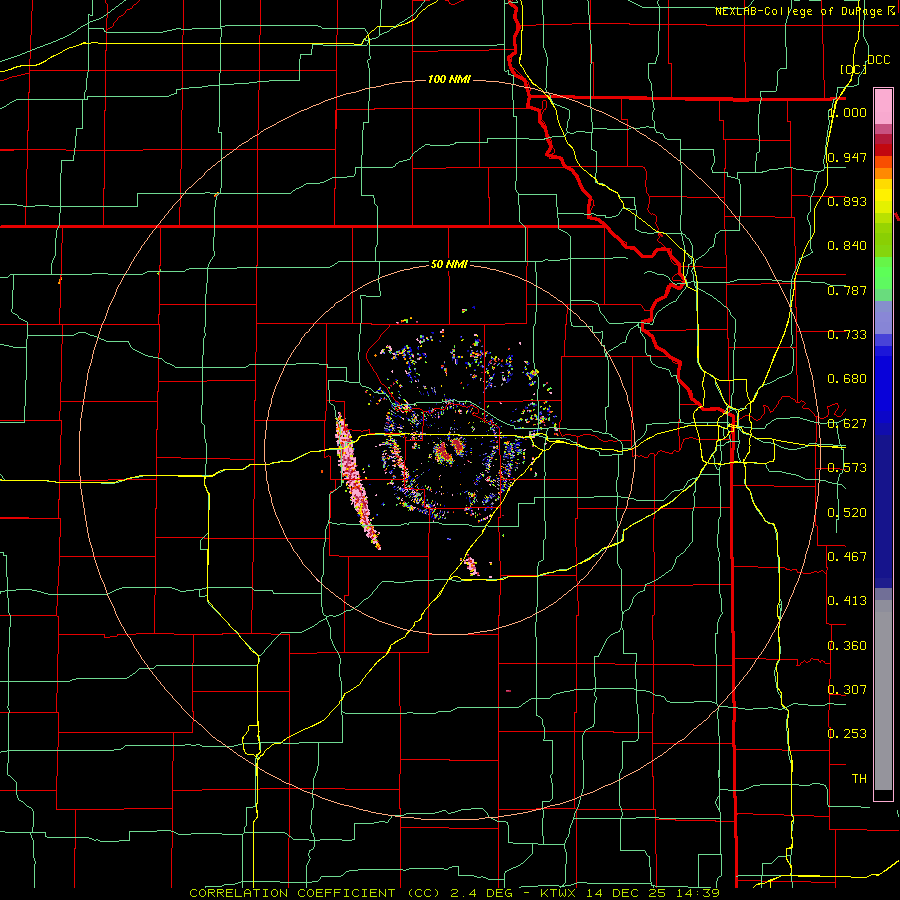
Task: Click the 0.253 value on the legend
Action: tap(847, 734)
